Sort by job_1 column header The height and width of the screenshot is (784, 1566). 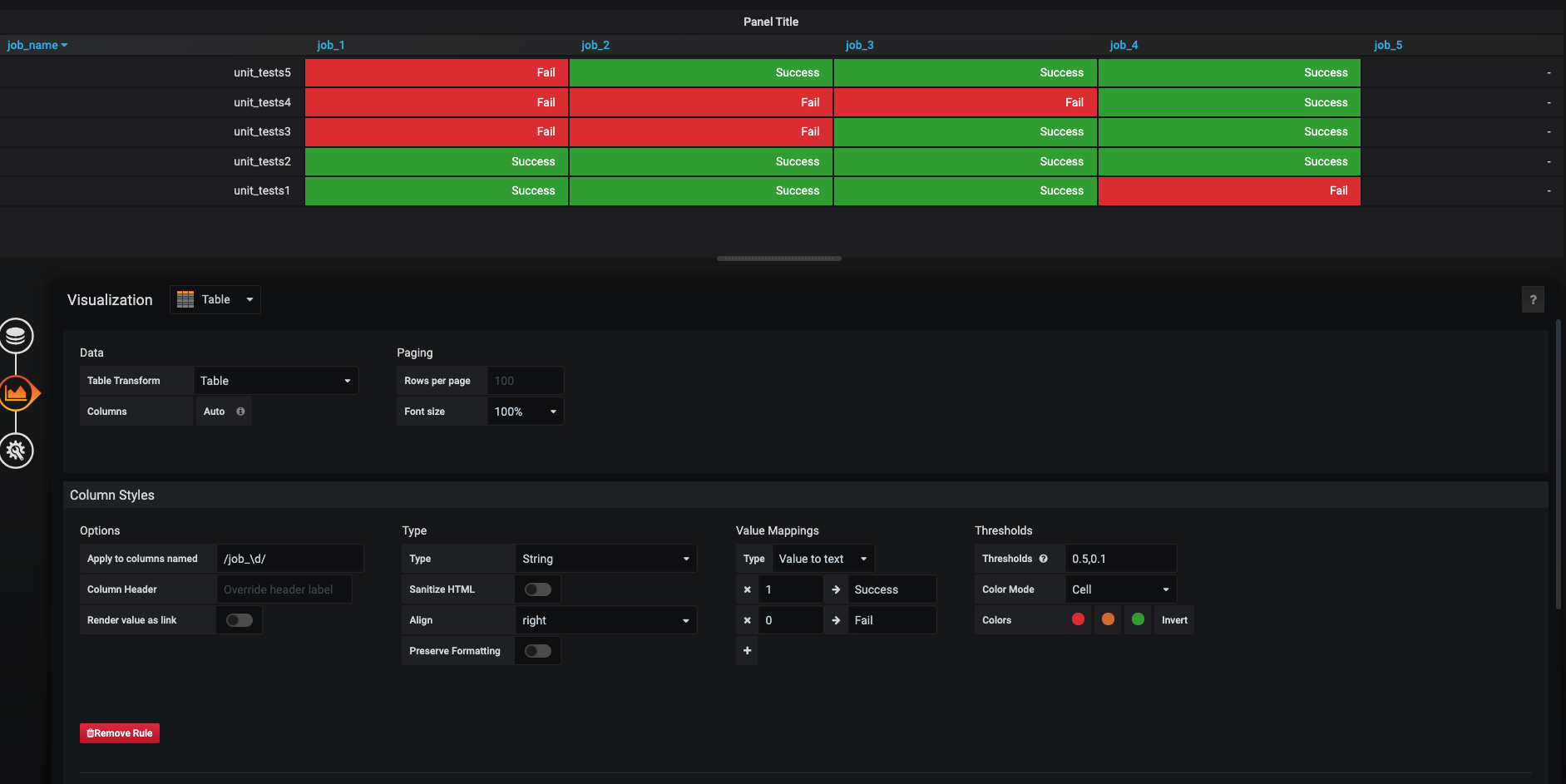pyautogui.click(x=331, y=45)
